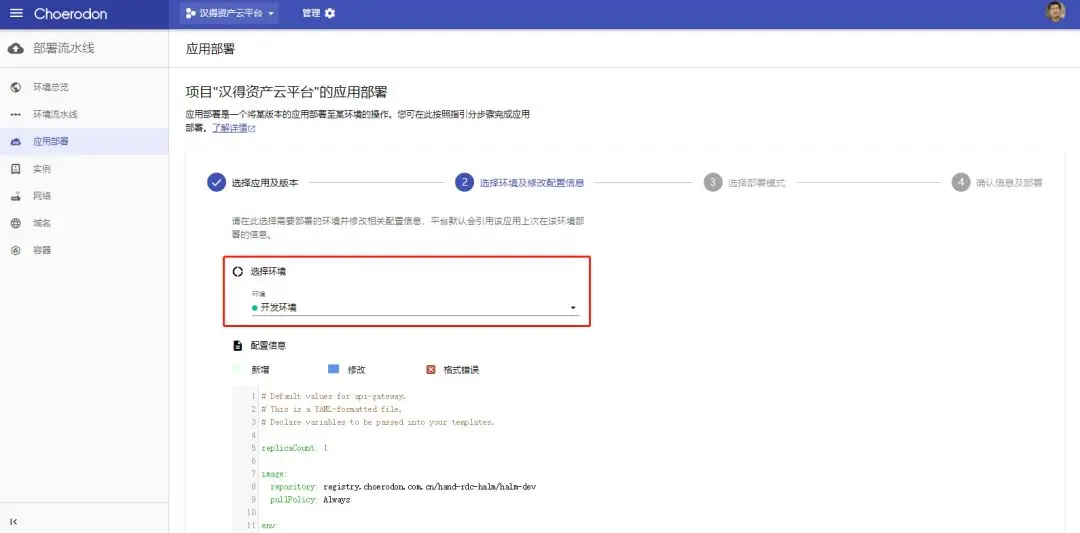Go to step 选择应用及版本
The height and width of the screenshot is (533, 1080).
click(265, 182)
